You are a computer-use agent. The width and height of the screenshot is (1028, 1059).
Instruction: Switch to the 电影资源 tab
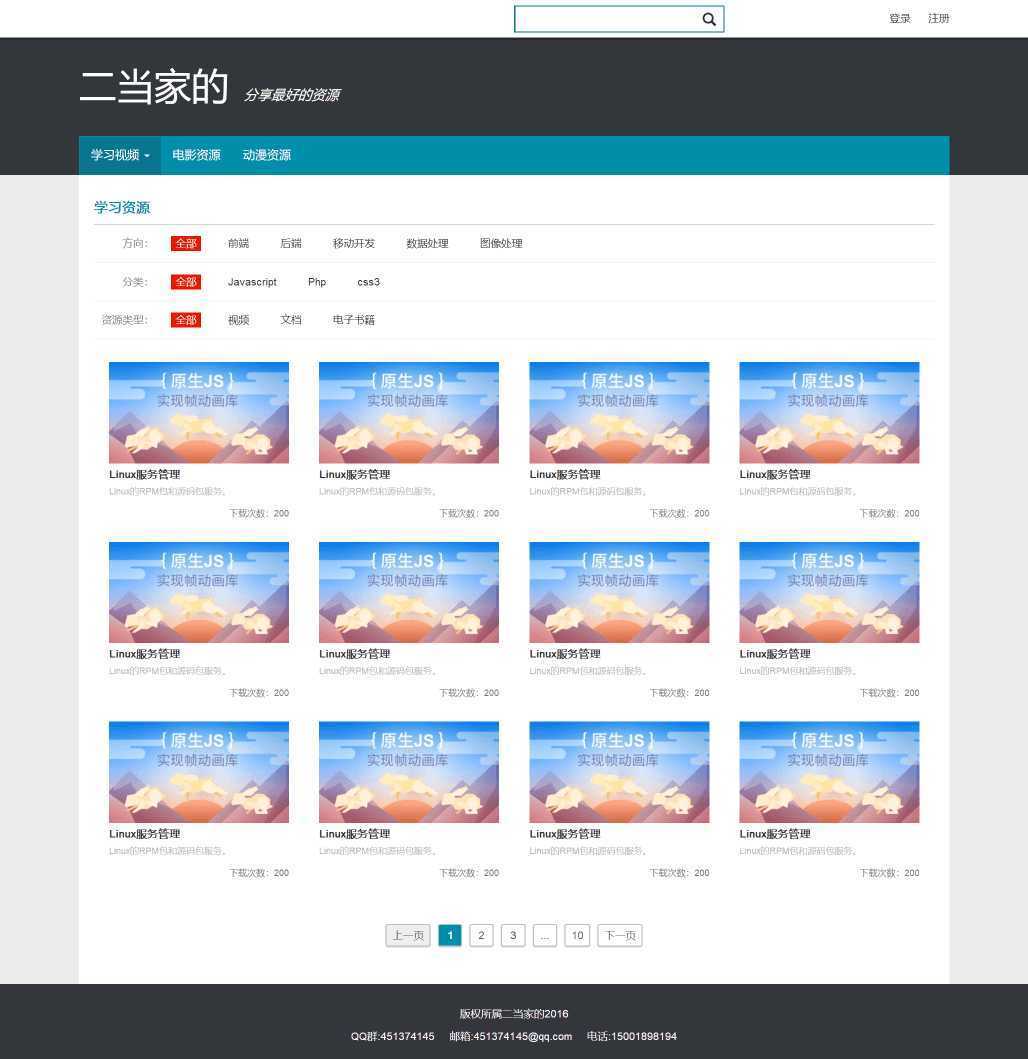[196, 155]
